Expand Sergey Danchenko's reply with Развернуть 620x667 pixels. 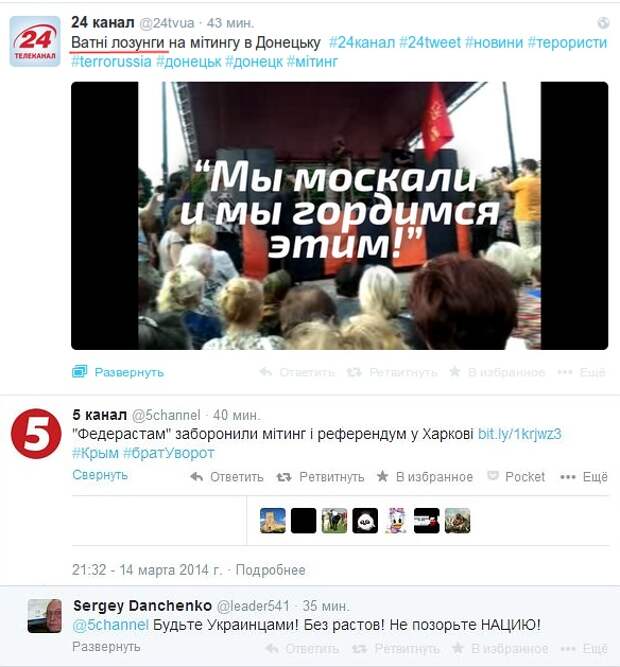click(x=106, y=647)
